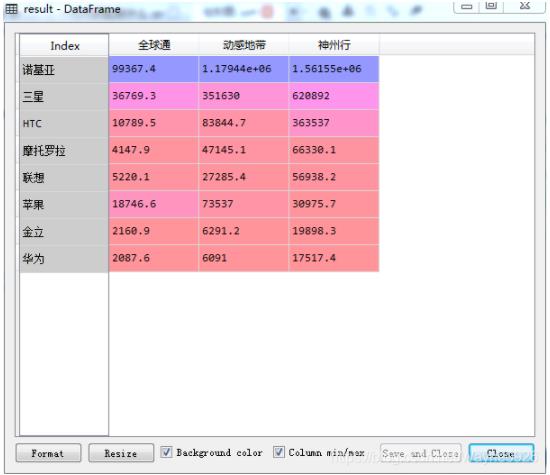Click the Close button

[501, 453]
